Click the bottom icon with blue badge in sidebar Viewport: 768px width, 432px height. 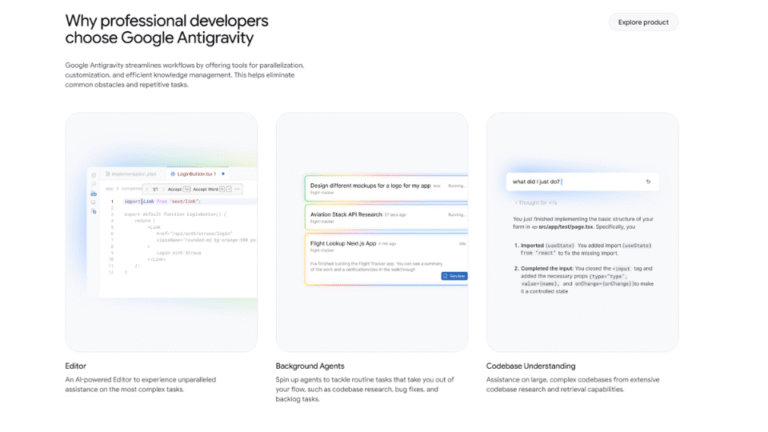click(x=94, y=211)
